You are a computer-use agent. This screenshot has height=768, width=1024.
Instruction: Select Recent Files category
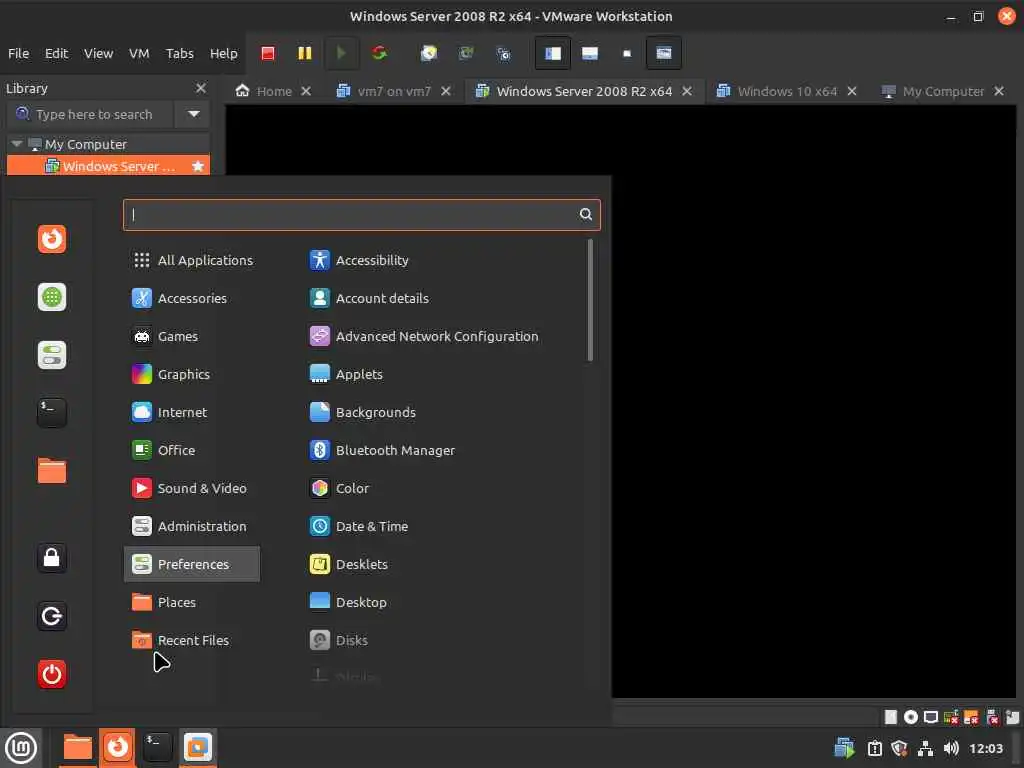click(x=193, y=640)
